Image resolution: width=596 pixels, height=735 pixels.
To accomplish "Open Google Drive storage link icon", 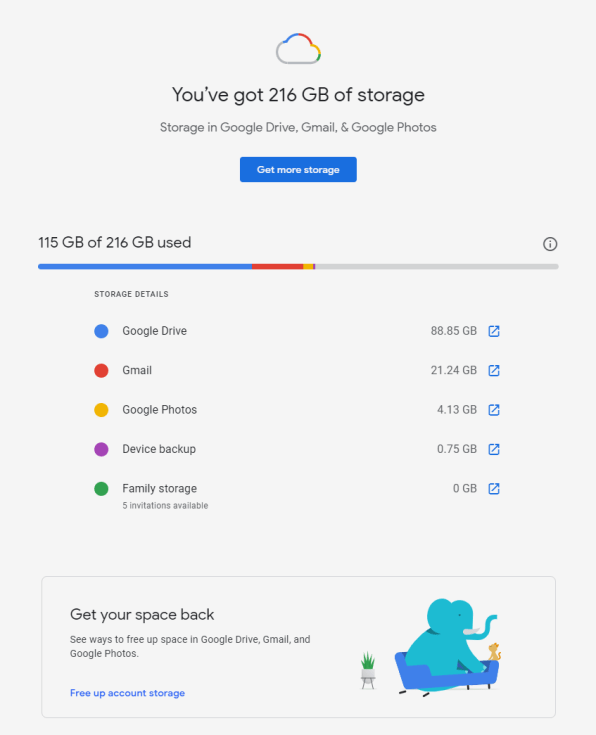I will coord(494,331).
